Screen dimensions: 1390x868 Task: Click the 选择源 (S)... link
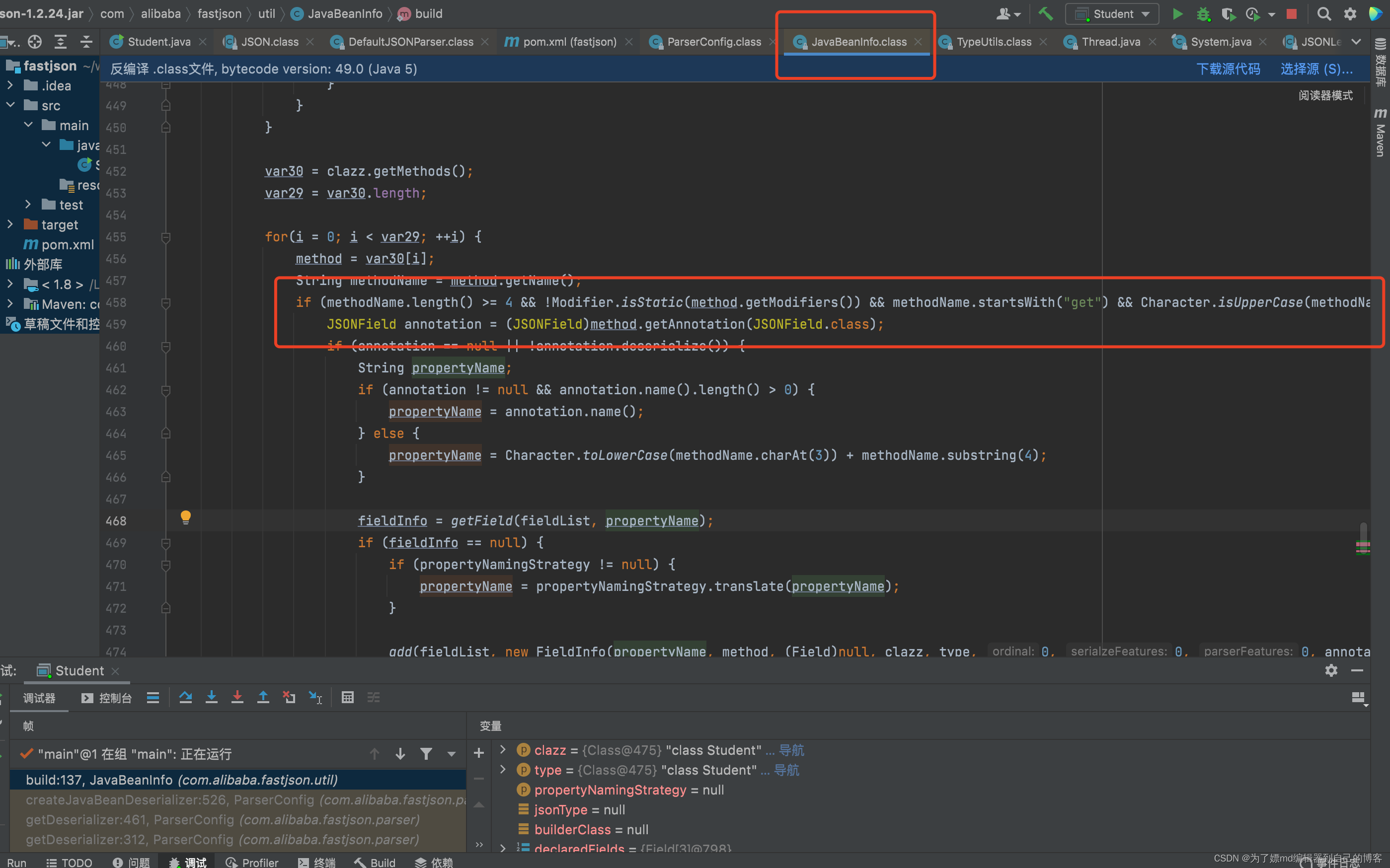pyautogui.click(x=1316, y=69)
